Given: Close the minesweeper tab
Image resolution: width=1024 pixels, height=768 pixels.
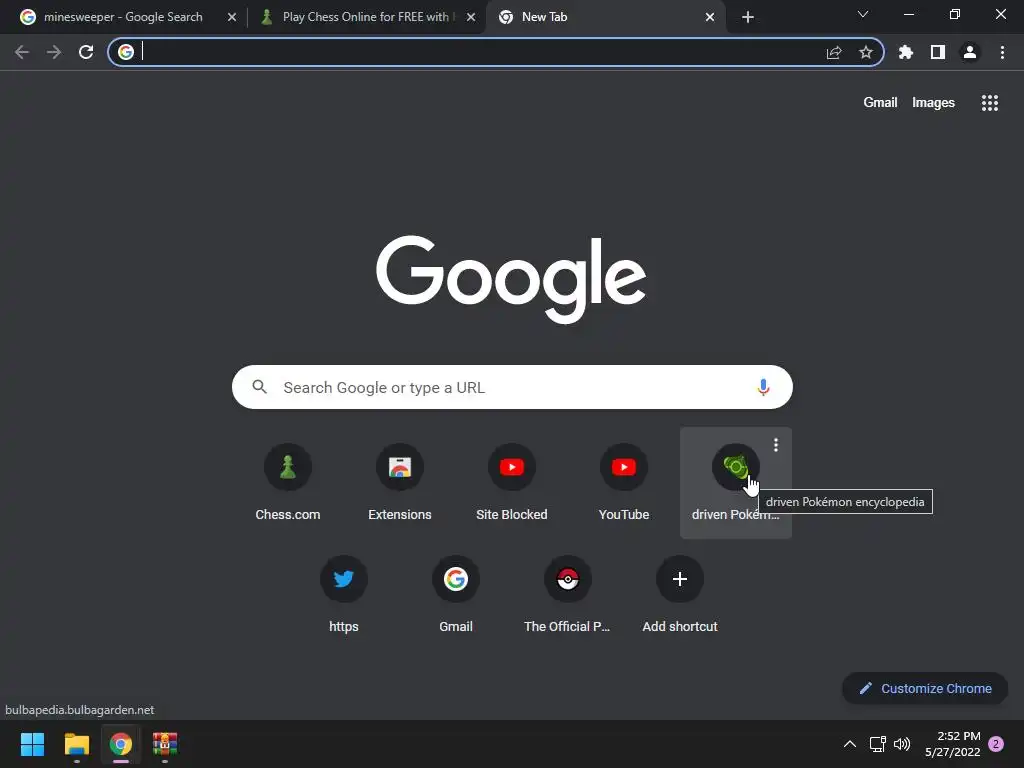Looking at the screenshot, I should (x=232, y=18).
